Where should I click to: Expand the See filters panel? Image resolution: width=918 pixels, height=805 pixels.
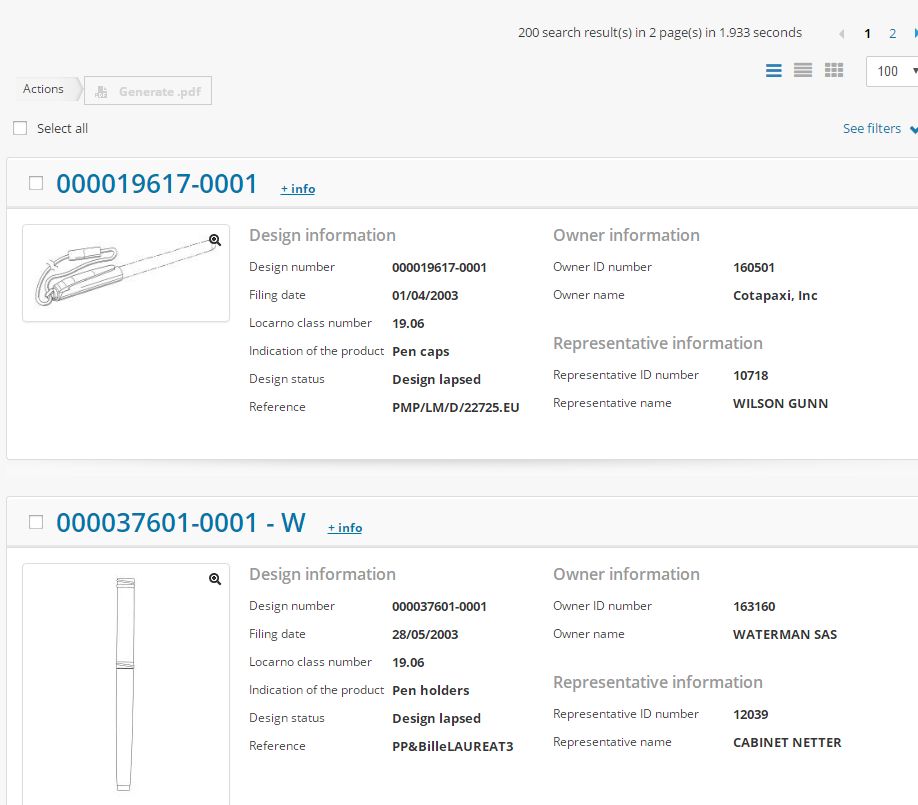pyautogui.click(x=879, y=129)
